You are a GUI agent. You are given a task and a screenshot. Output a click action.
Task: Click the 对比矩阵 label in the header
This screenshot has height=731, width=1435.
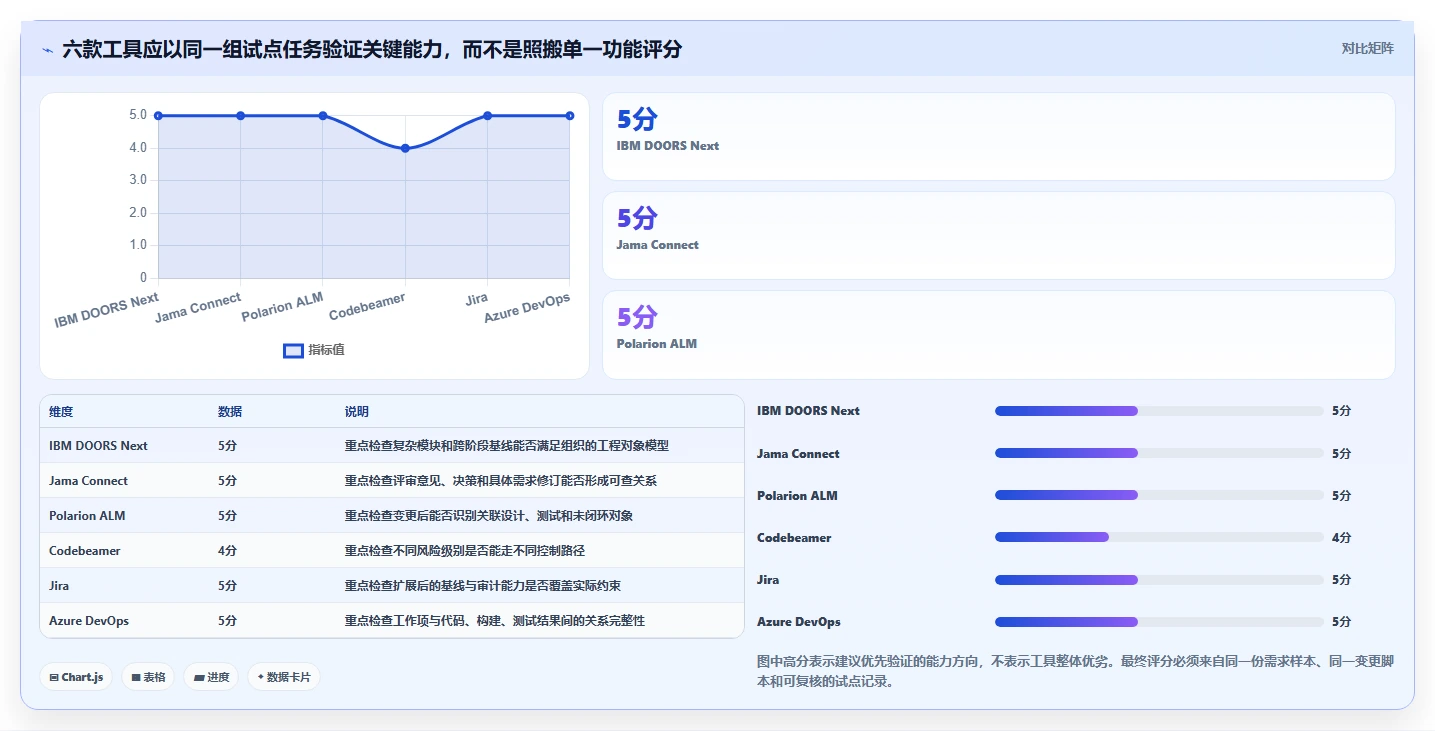[x=1367, y=48]
